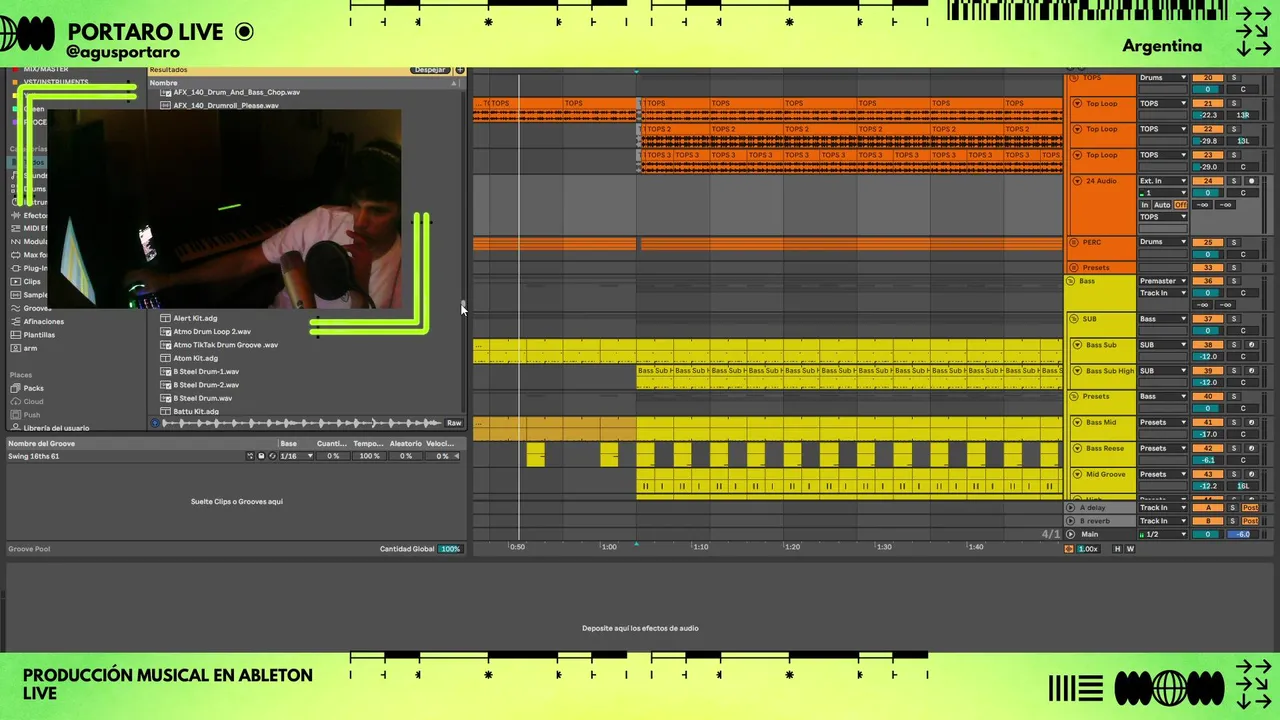Image resolution: width=1280 pixels, height=720 pixels.
Task: Click the Base column header in Groove Pool
Action: tap(289, 443)
